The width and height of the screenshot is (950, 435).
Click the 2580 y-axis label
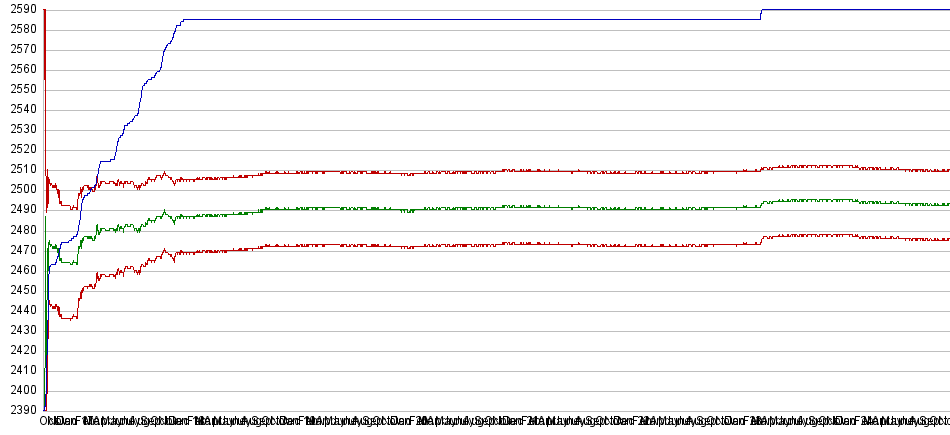pos(22,29)
